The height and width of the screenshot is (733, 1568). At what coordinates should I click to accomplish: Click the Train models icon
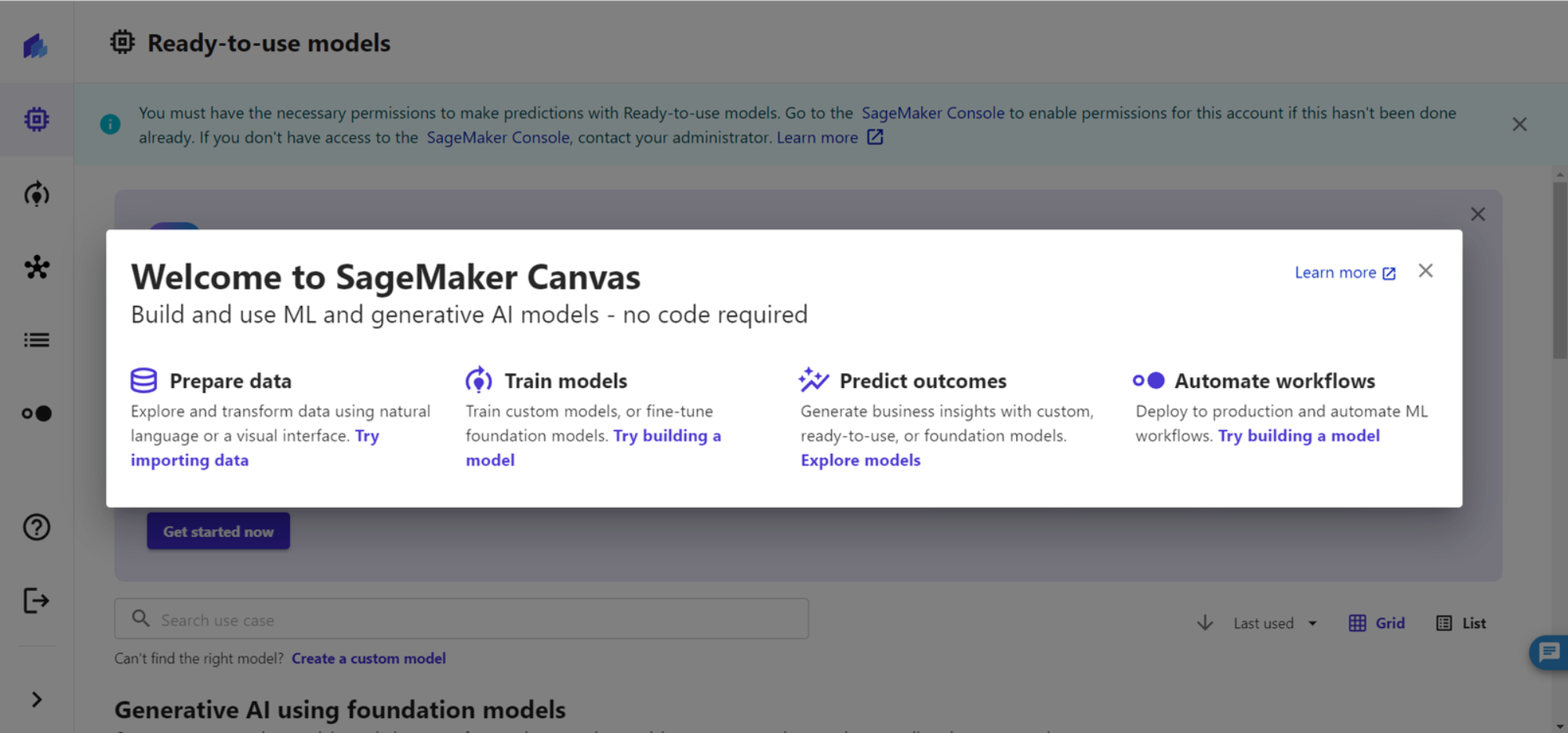click(x=479, y=380)
